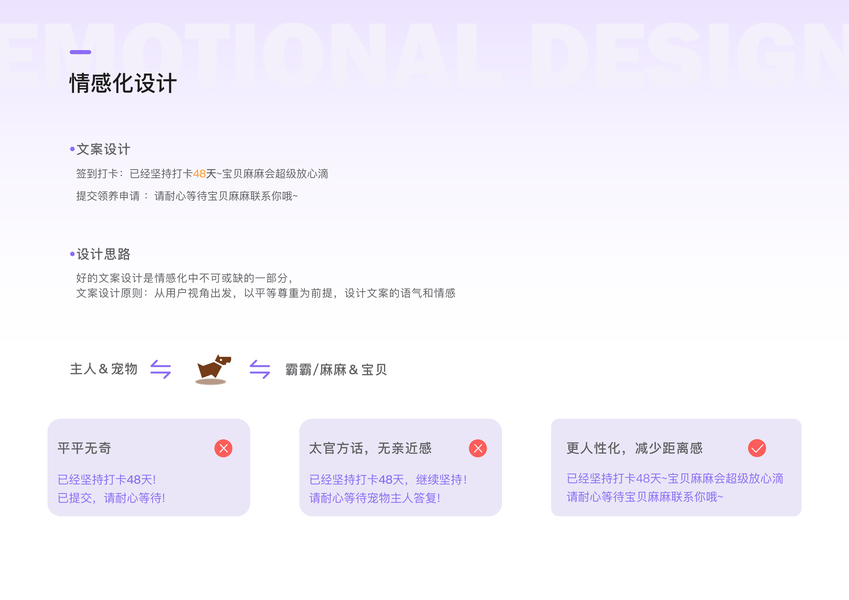849x600 pixels.
Task: Click the swap arrows icon beside 霸霸/麻麻&宝贝
Action: click(260, 369)
